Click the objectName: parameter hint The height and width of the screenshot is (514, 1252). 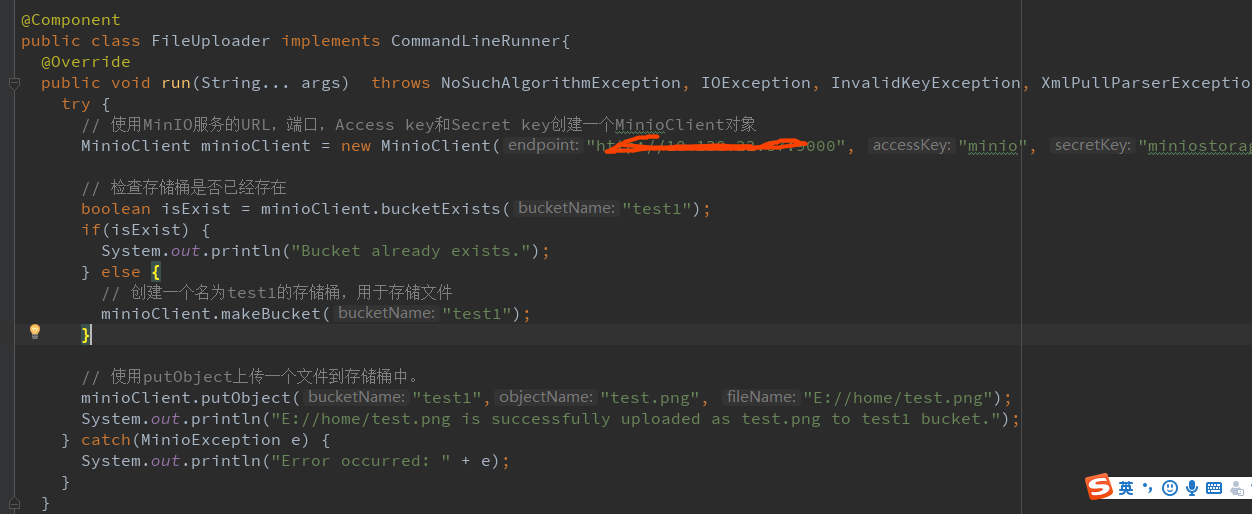(x=546, y=398)
